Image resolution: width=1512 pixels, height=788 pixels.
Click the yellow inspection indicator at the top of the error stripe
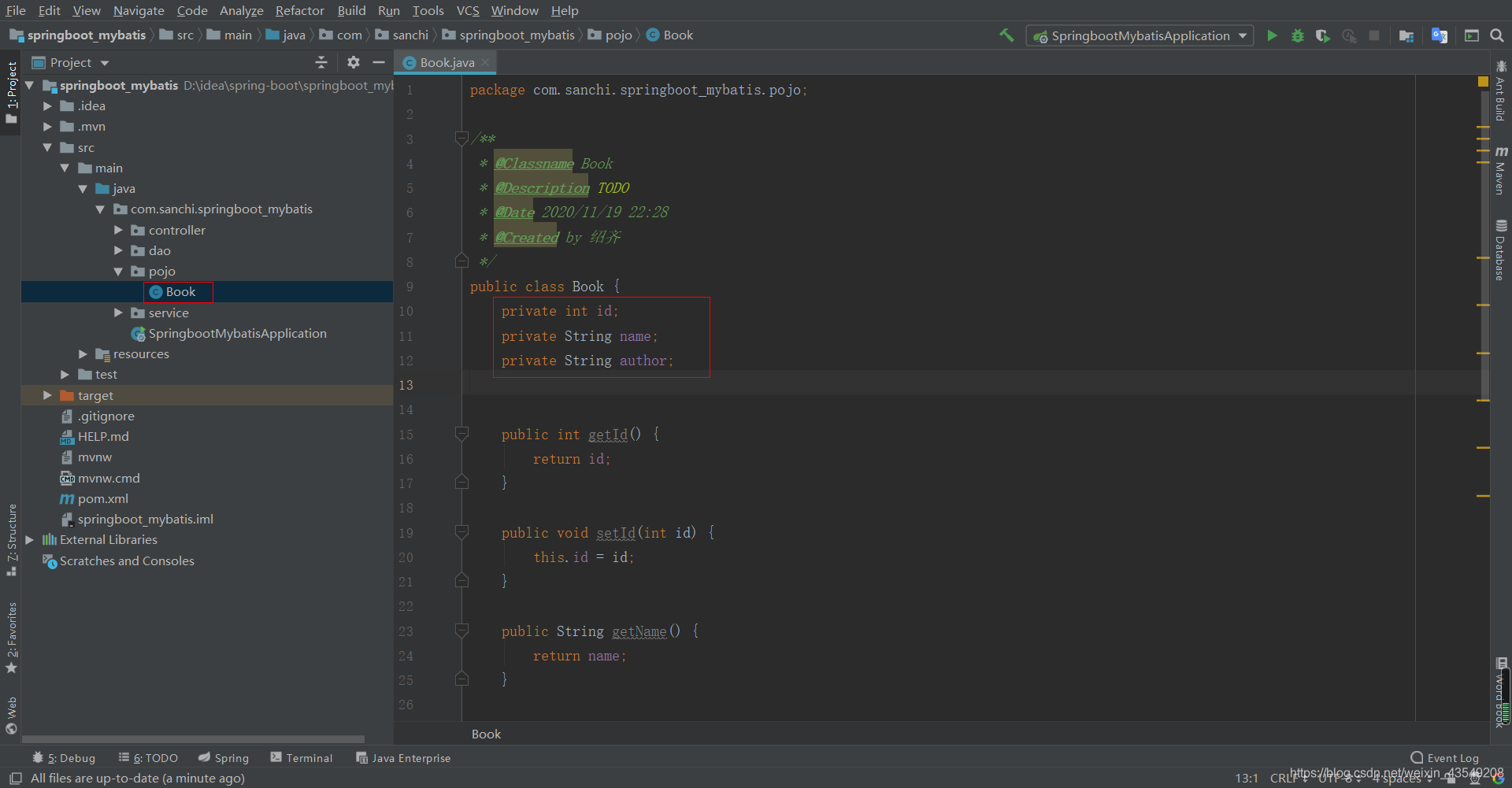[x=1483, y=82]
